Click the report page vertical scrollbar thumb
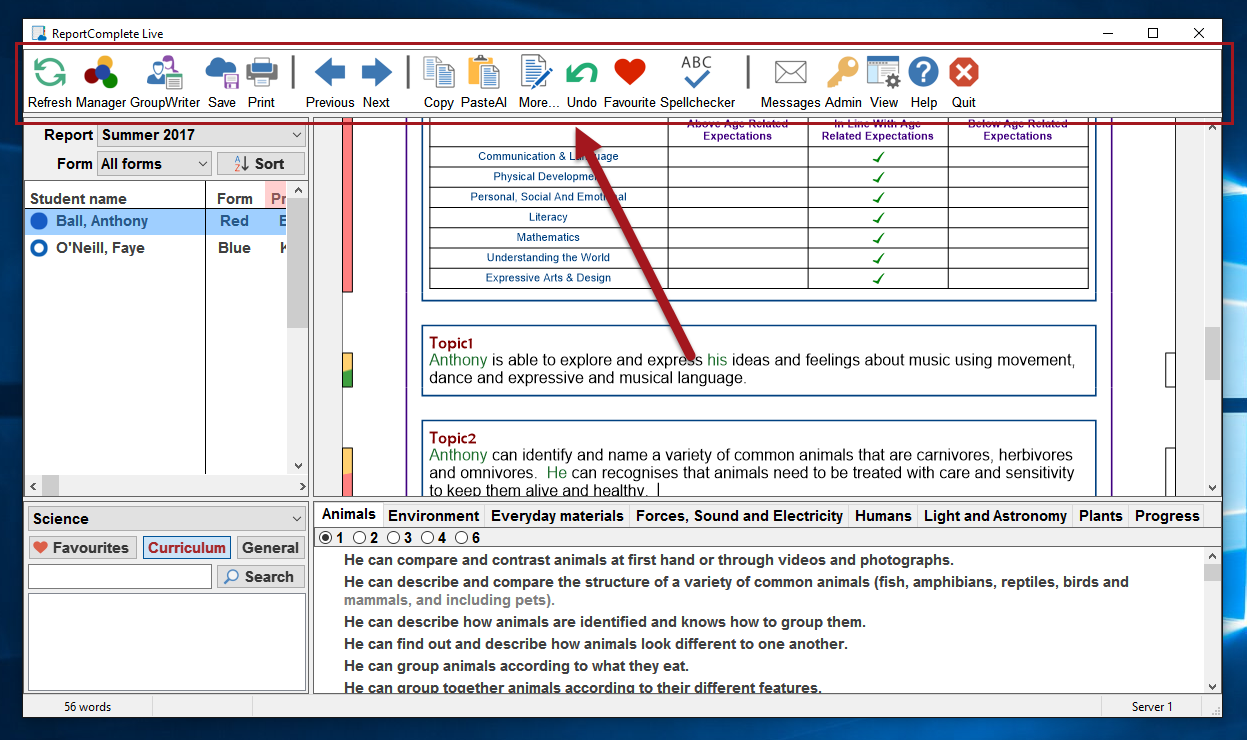Screen dimensions: 1247x740 (1212, 354)
